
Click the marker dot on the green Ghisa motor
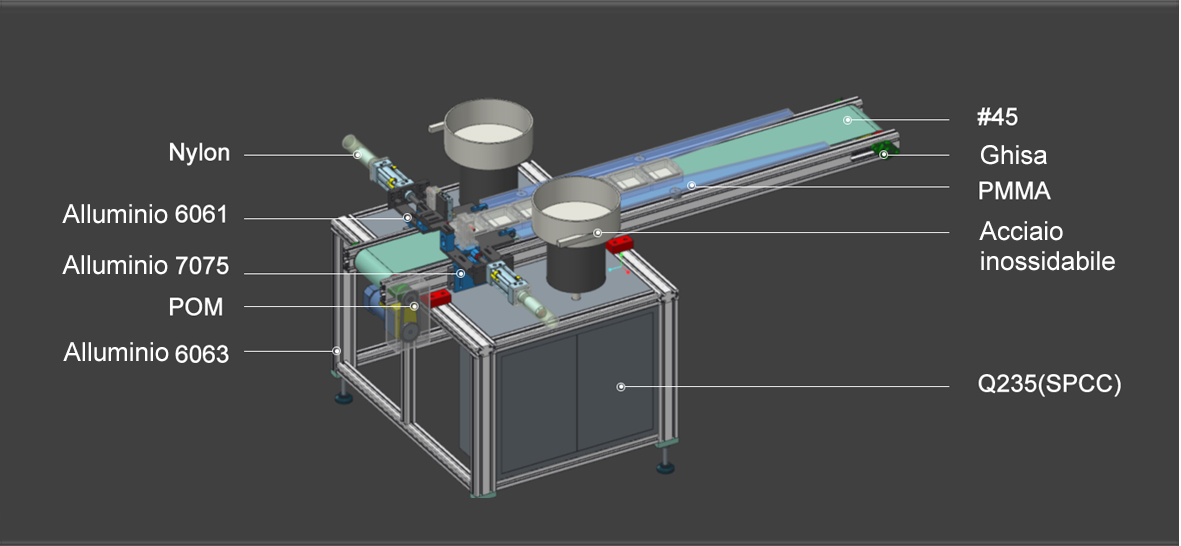click(884, 154)
